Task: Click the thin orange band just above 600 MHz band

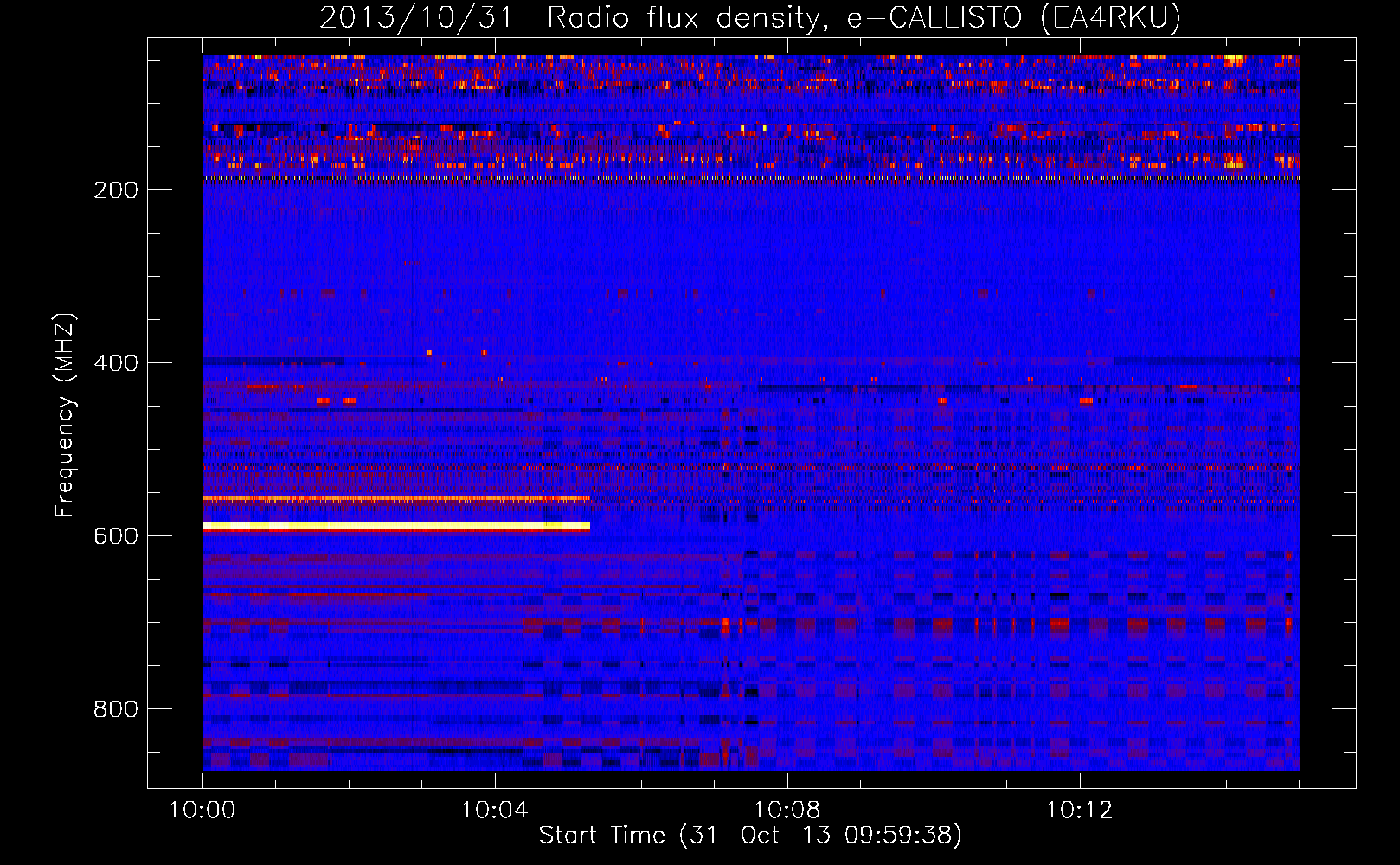Action: 396,498
